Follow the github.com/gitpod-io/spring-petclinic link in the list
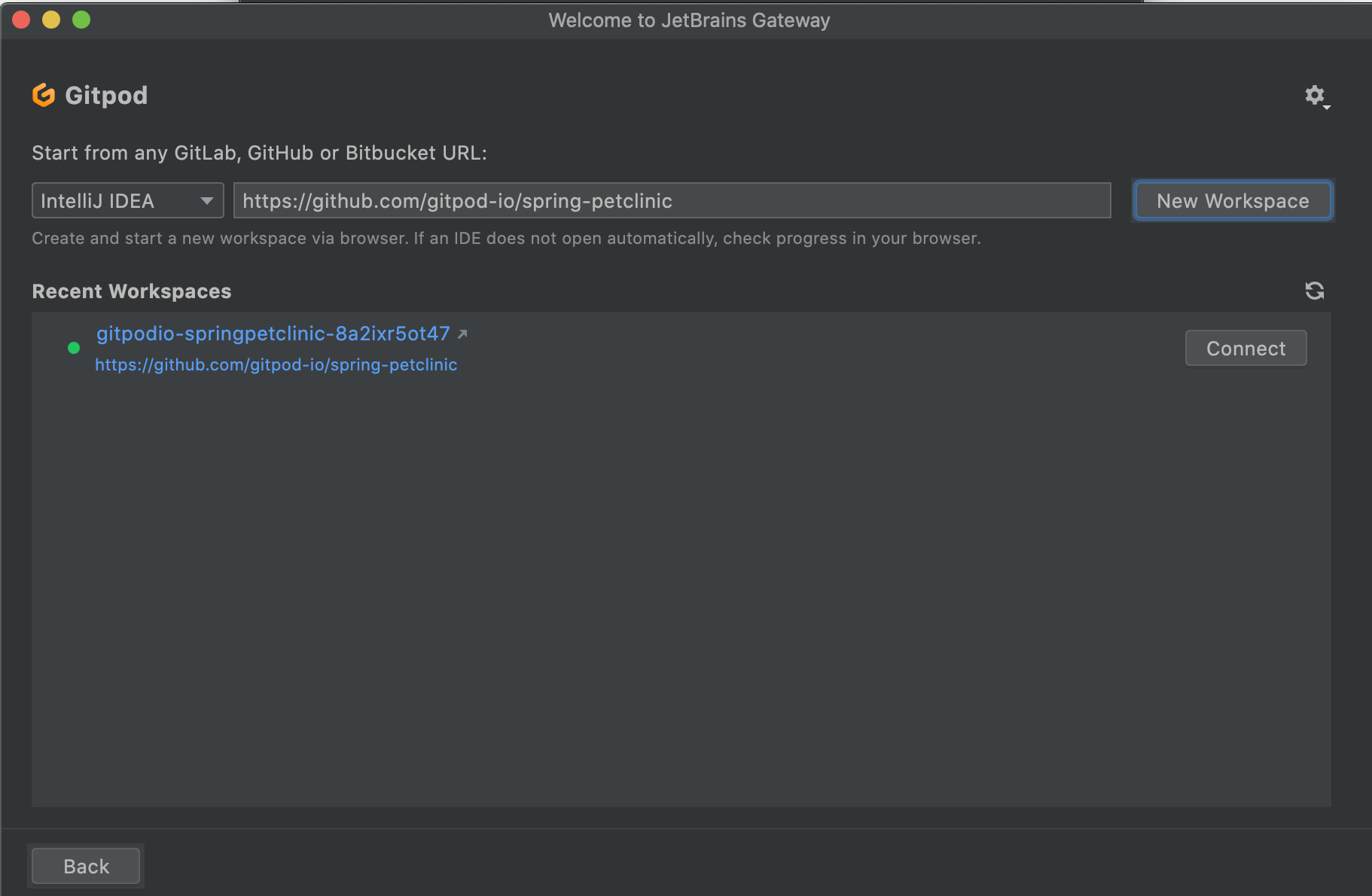This screenshot has height=896, width=1372. point(276,365)
